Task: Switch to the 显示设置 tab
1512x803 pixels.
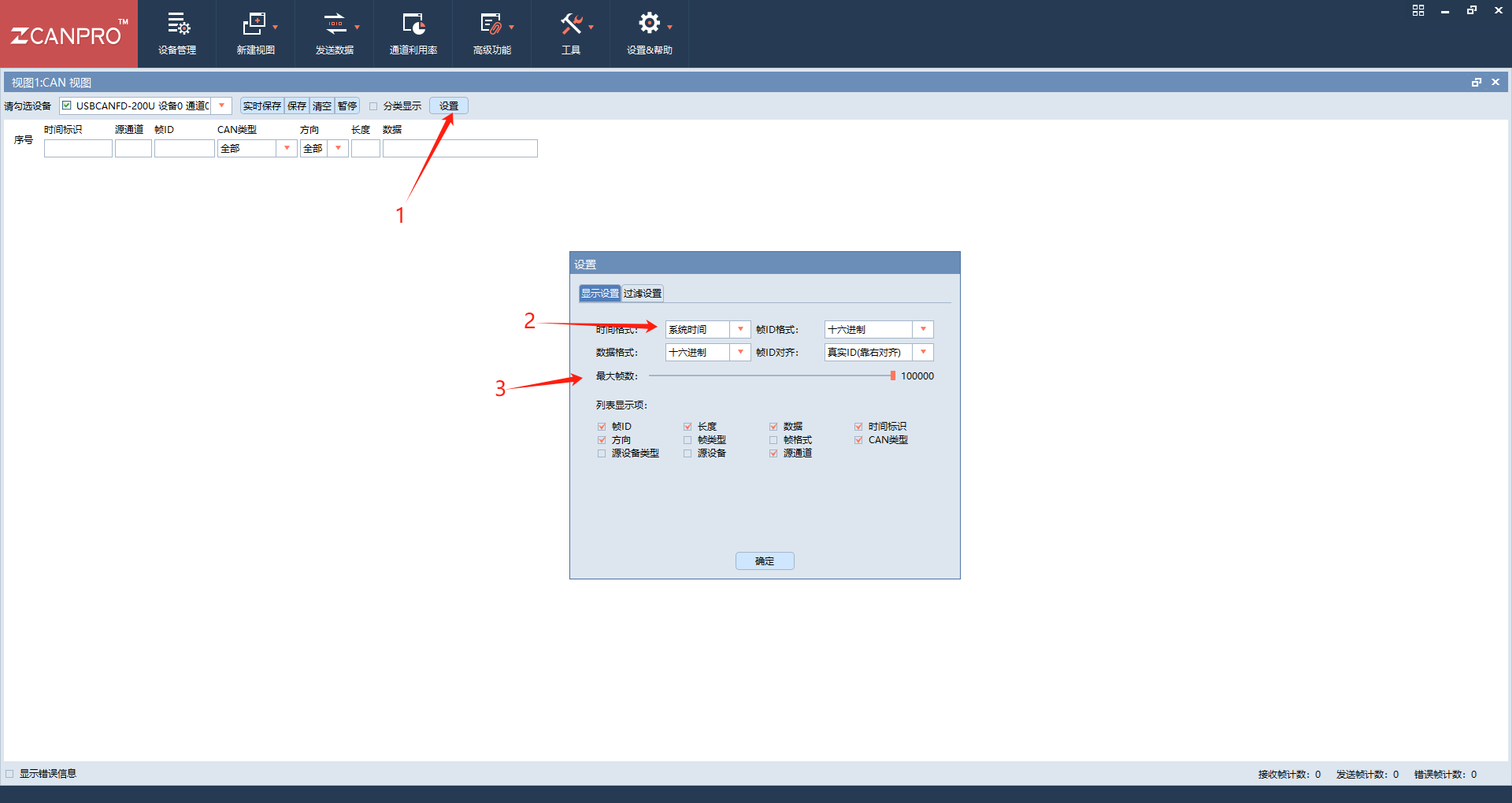Action: tap(600, 294)
